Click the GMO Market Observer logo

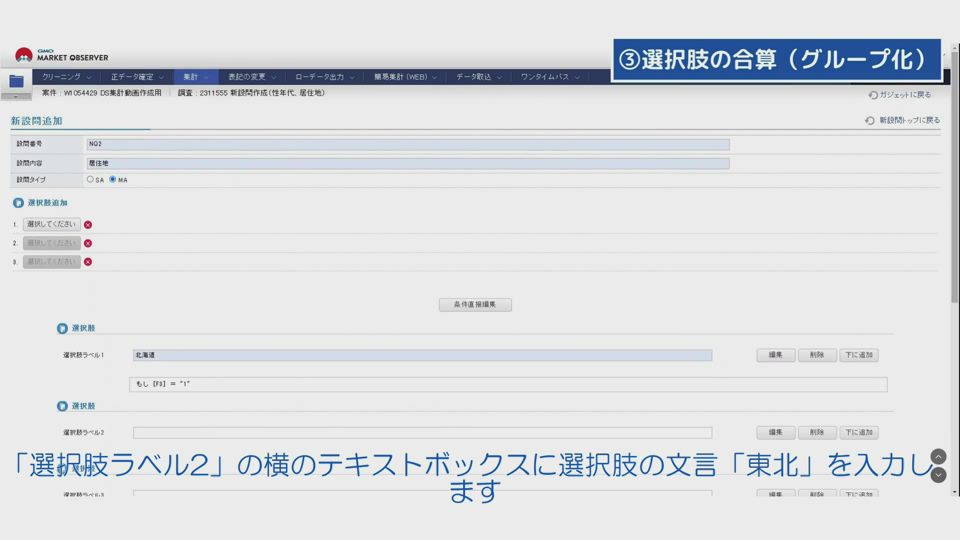pos(62,56)
